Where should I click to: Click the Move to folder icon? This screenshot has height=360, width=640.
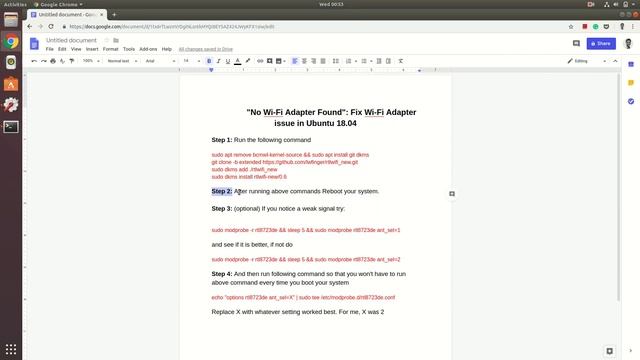[116, 40]
